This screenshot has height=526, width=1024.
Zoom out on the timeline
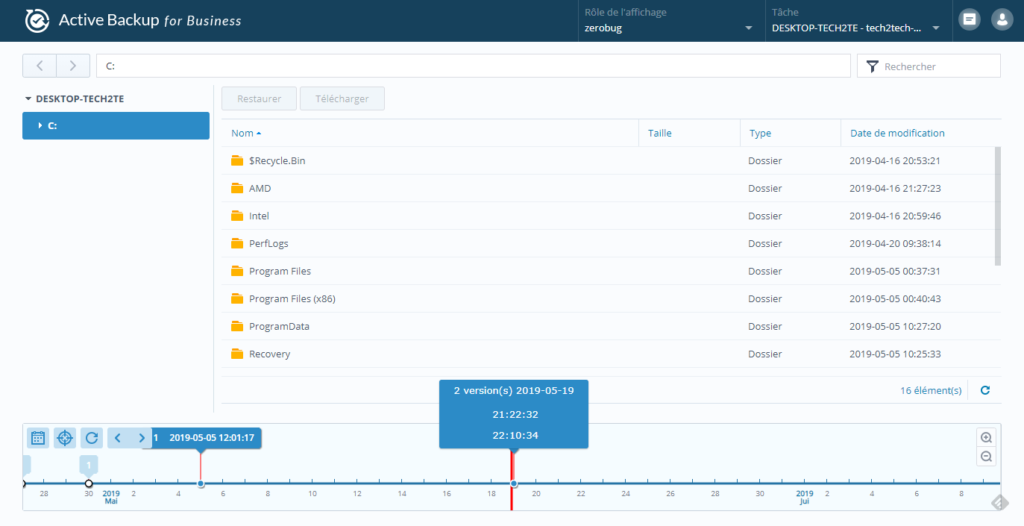[x=986, y=456]
